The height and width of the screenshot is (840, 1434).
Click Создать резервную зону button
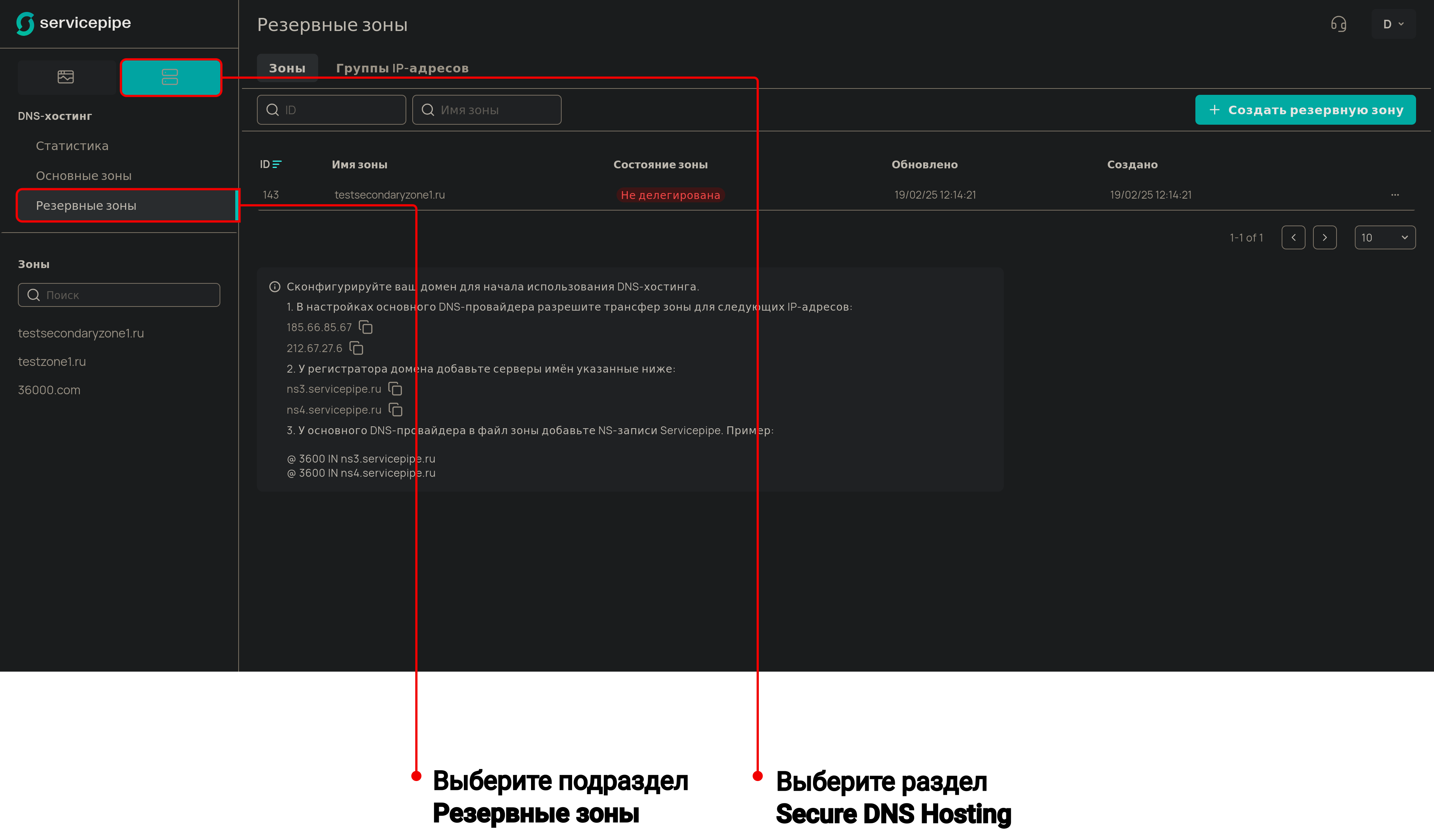[x=1305, y=110]
